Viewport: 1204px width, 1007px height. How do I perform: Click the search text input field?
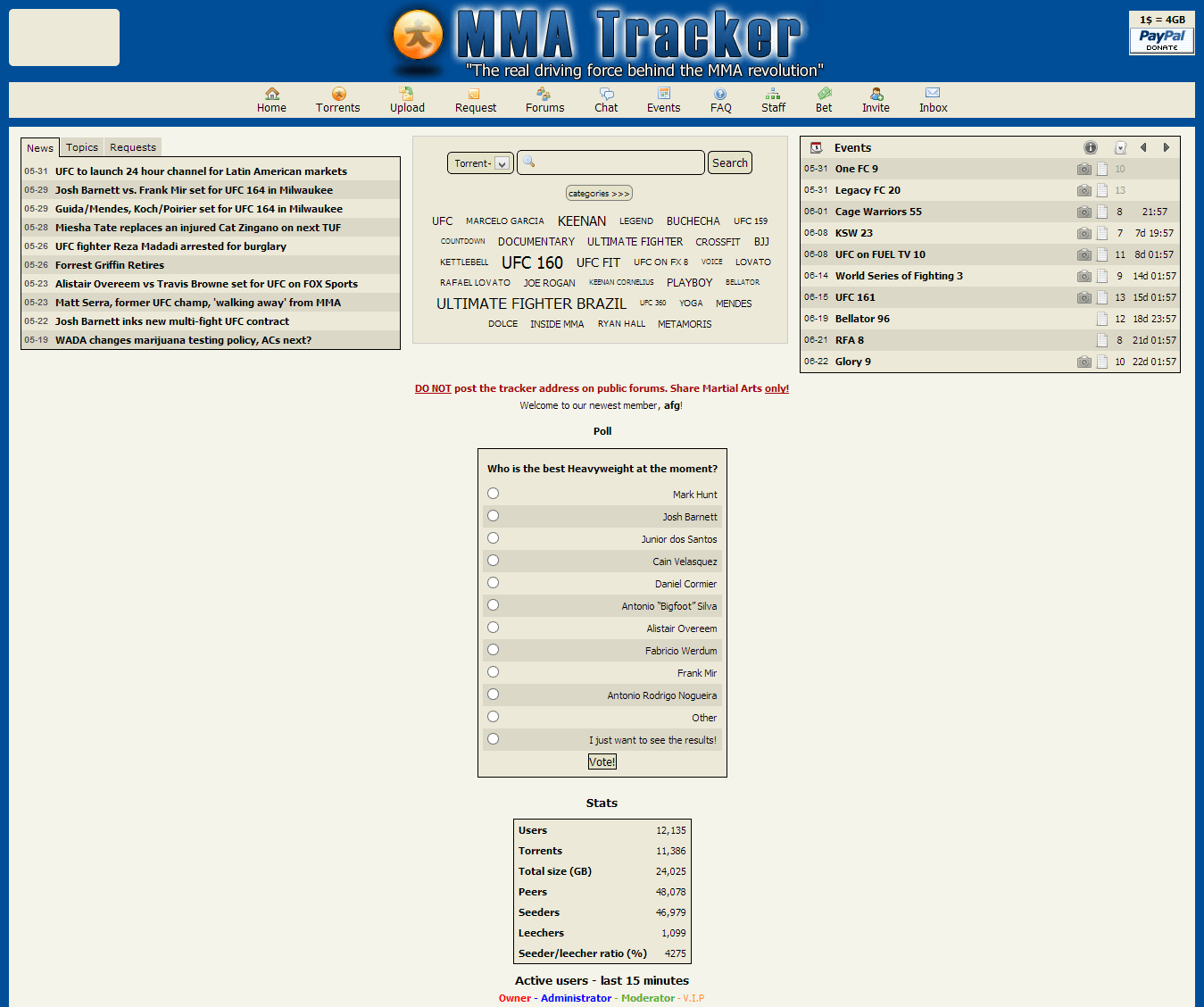click(x=610, y=162)
